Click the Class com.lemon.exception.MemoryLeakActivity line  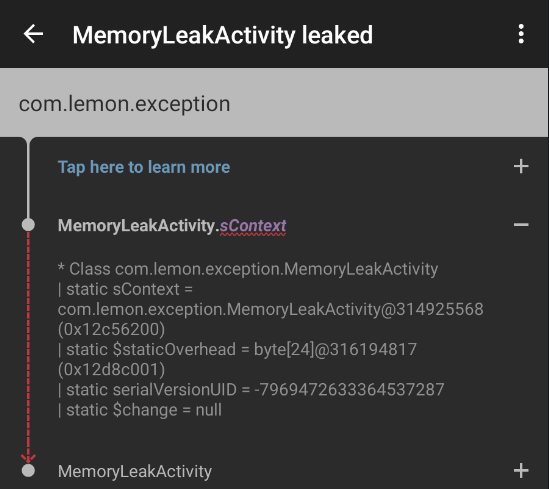[x=248, y=269]
